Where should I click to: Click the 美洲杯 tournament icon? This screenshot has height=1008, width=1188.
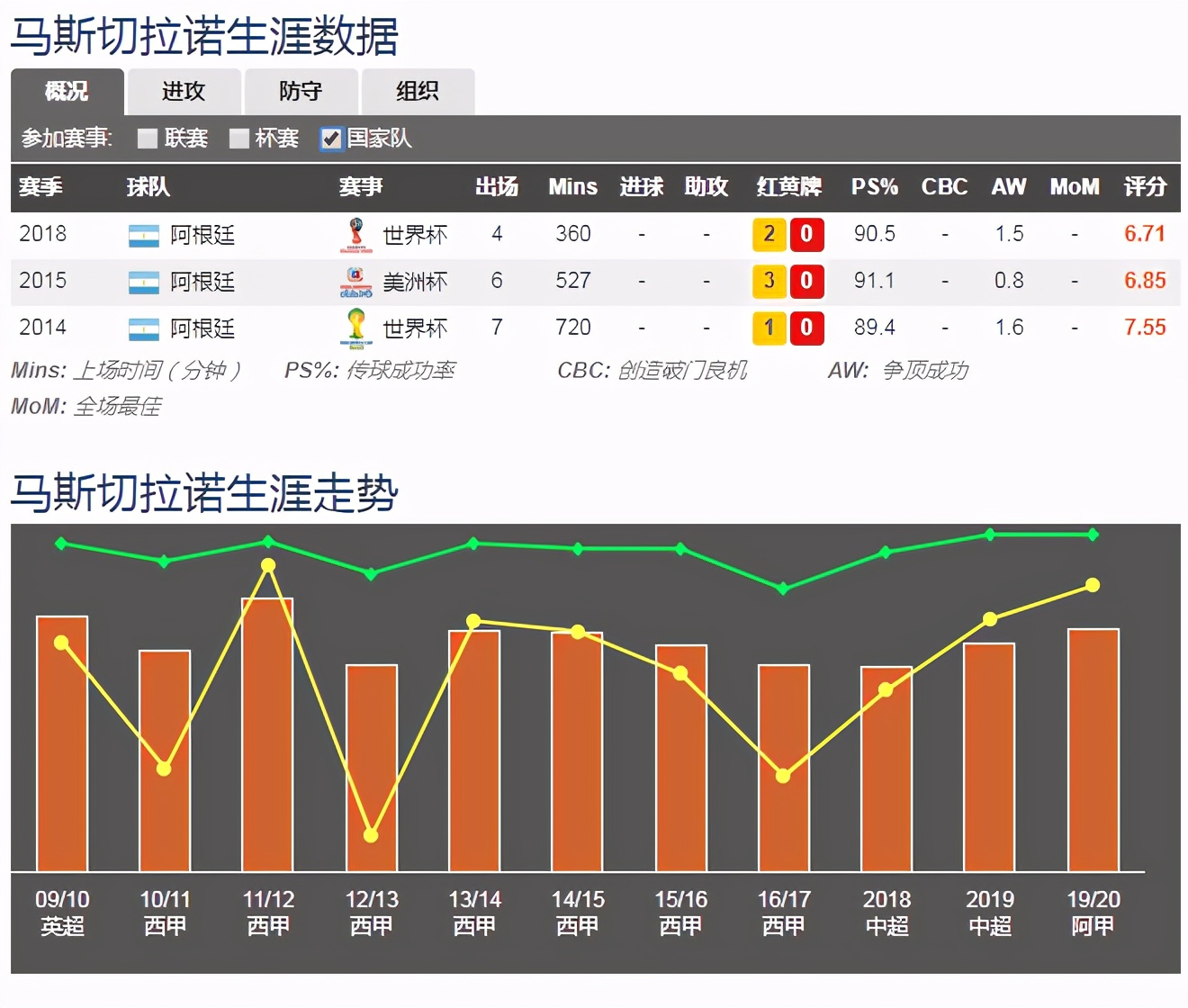point(355,281)
